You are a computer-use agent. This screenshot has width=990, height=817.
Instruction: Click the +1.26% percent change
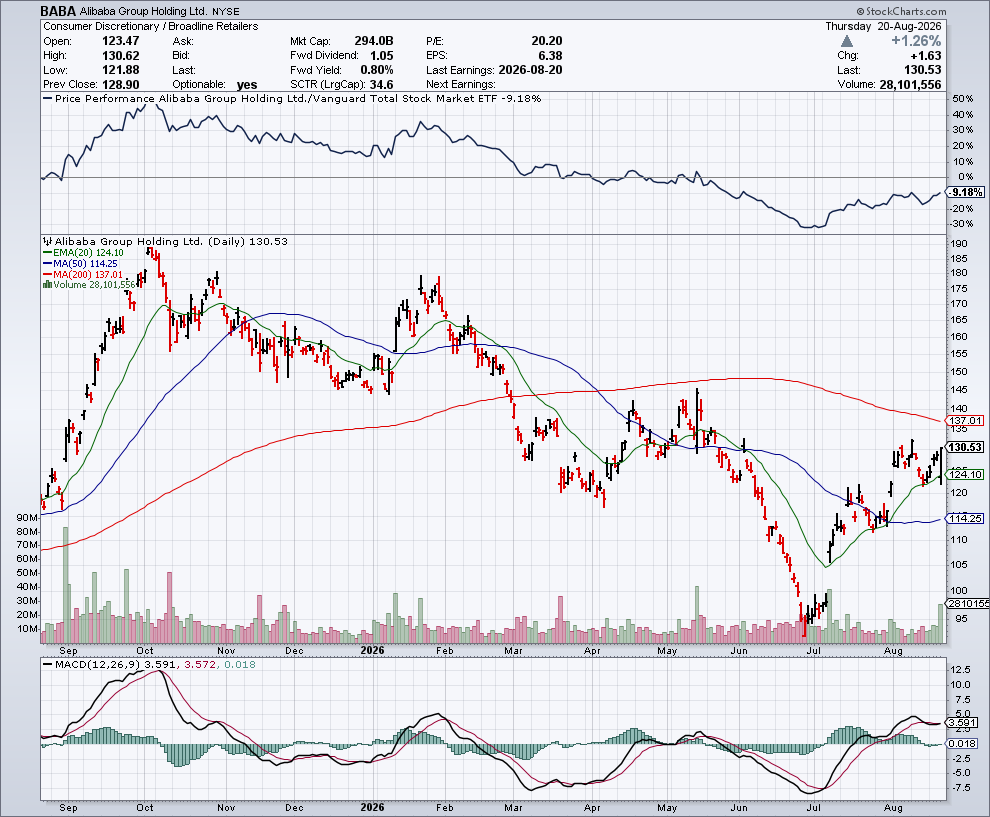click(915, 41)
